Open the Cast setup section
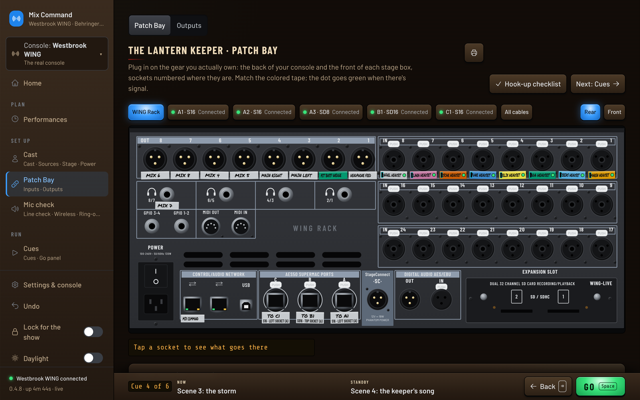 [x=57, y=159]
